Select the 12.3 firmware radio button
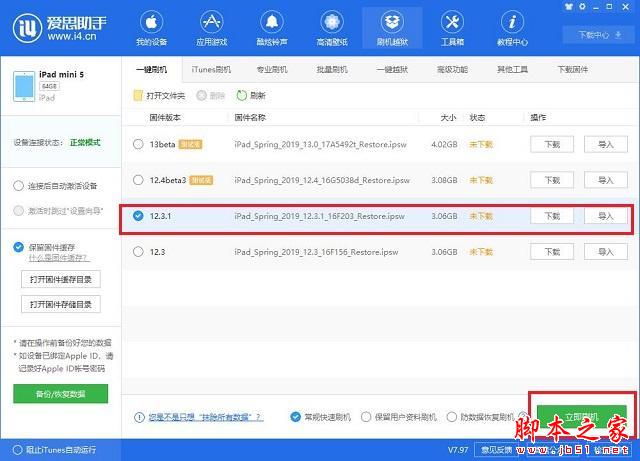Screen dimensions: 640x461 pyautogui.click(x=138, y=252)
